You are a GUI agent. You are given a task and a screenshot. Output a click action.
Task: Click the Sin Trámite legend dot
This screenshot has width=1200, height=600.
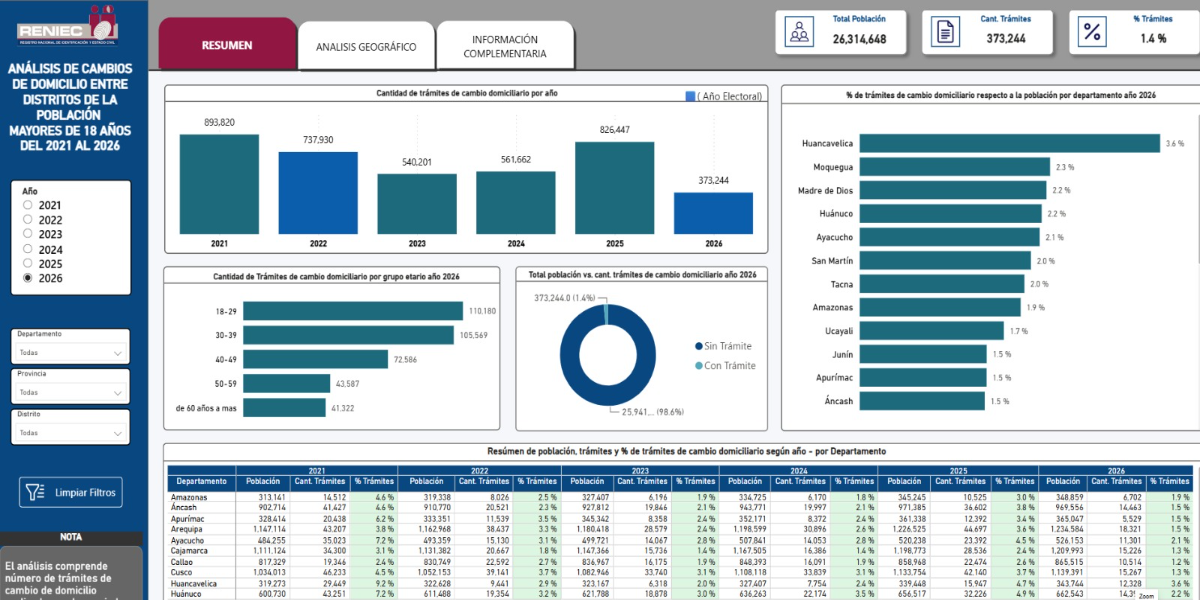(699, 346)
